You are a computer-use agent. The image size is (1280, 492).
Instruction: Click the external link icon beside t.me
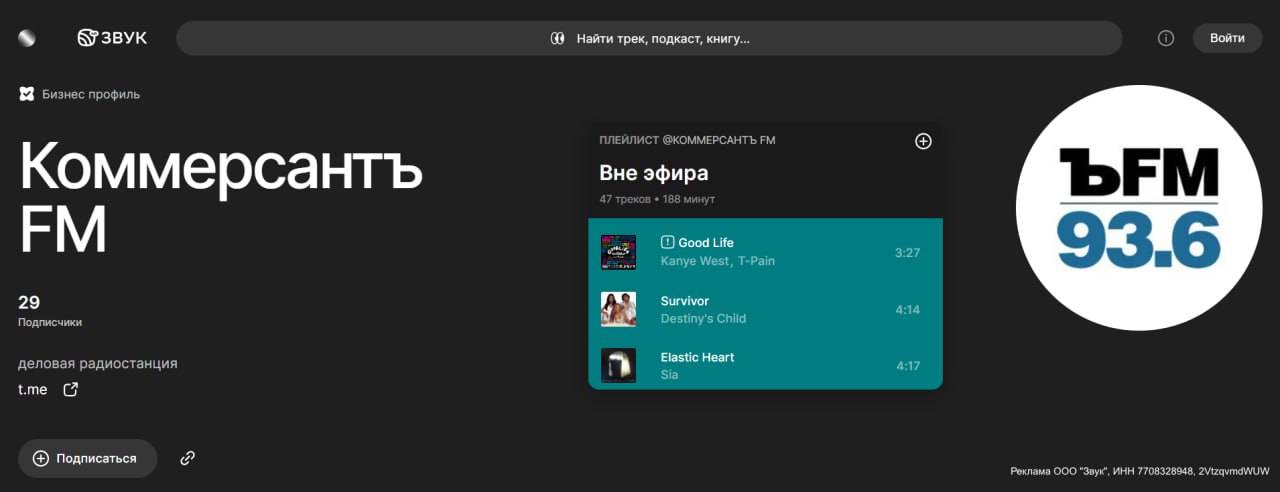(70, 389)
